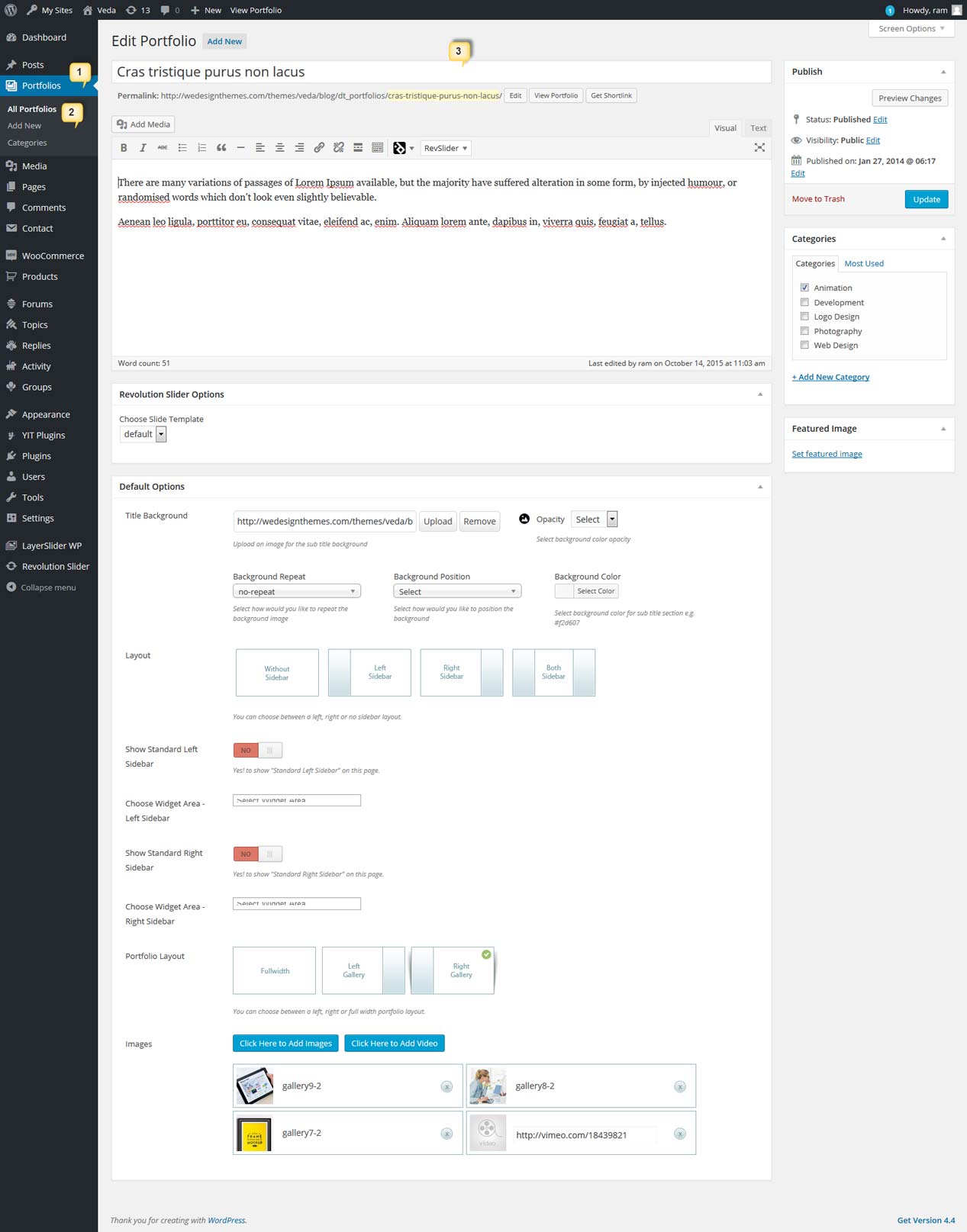Select the Both Sidebar layout thumbnail
The image size is (967, 1232).
point(553,672)
